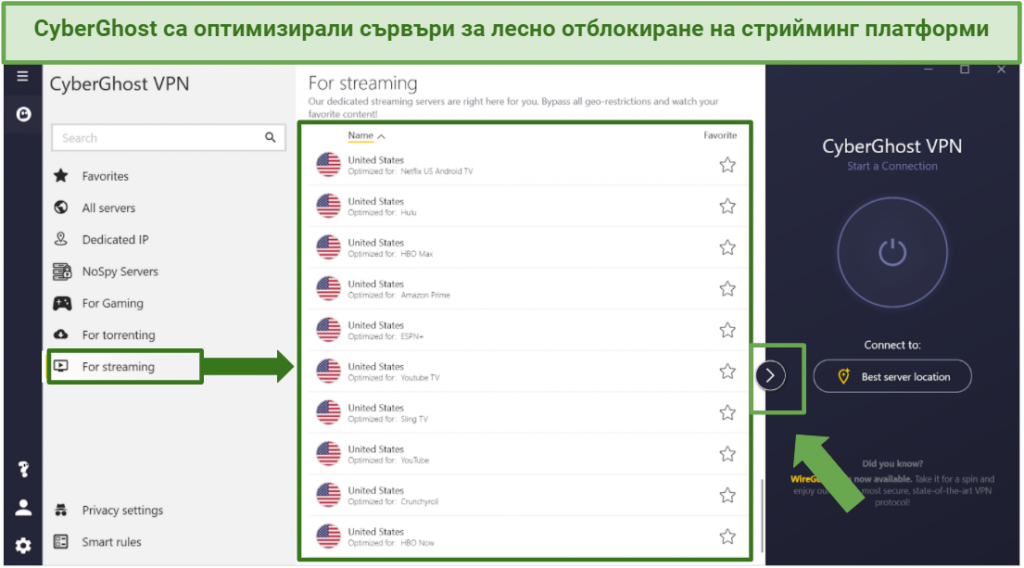This screenshot has width=1024, height=568.
Task: Open For Gaming servers
Action: pyautogui.click(x=112, y=303)
